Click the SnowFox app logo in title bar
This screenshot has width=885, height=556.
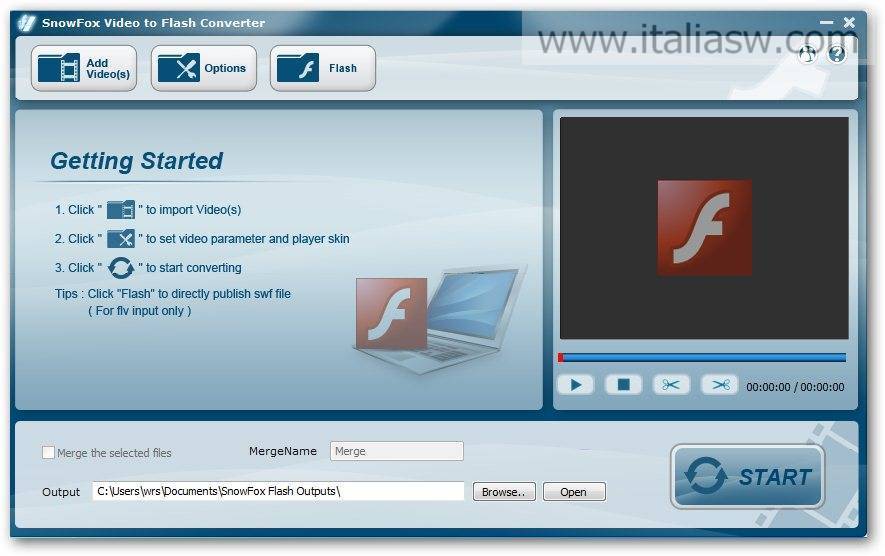pyautogui.click(x=26, y=23)
